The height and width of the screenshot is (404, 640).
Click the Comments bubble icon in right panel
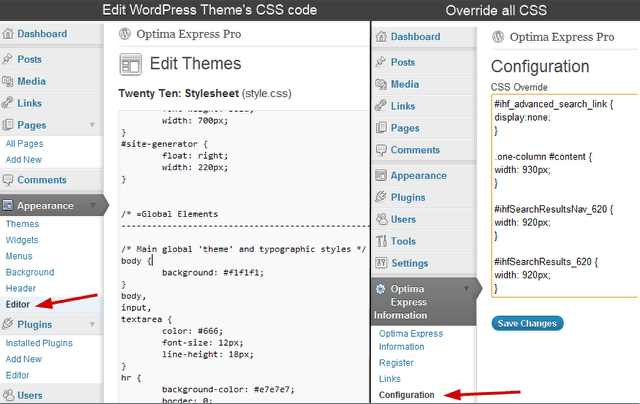[381, 150]
